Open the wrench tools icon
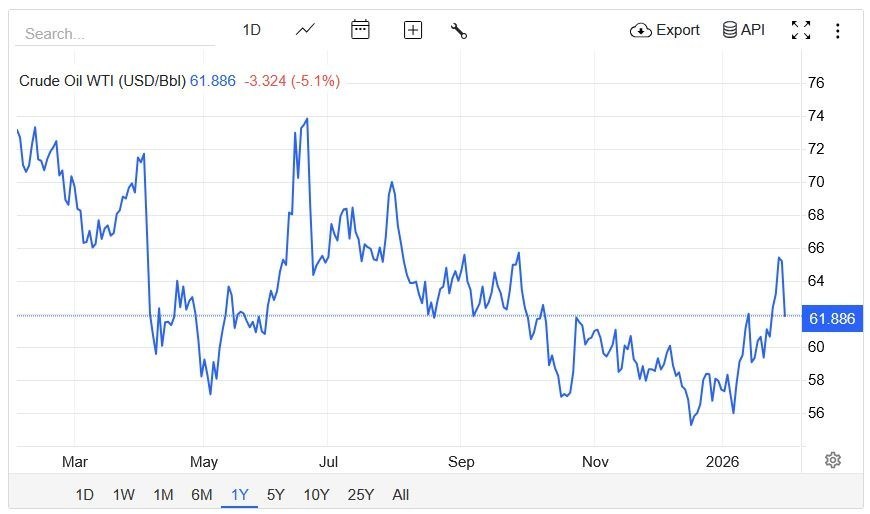 [x=459, y=30]
